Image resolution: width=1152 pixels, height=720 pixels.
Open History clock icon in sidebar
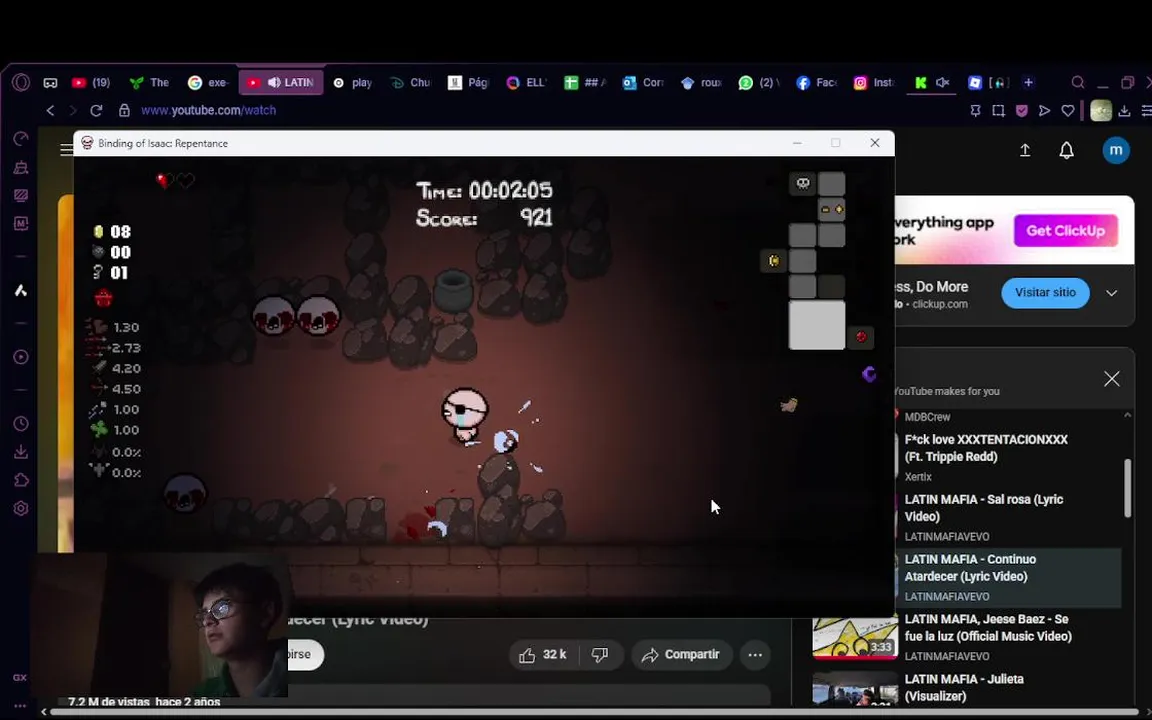(21, 424)
